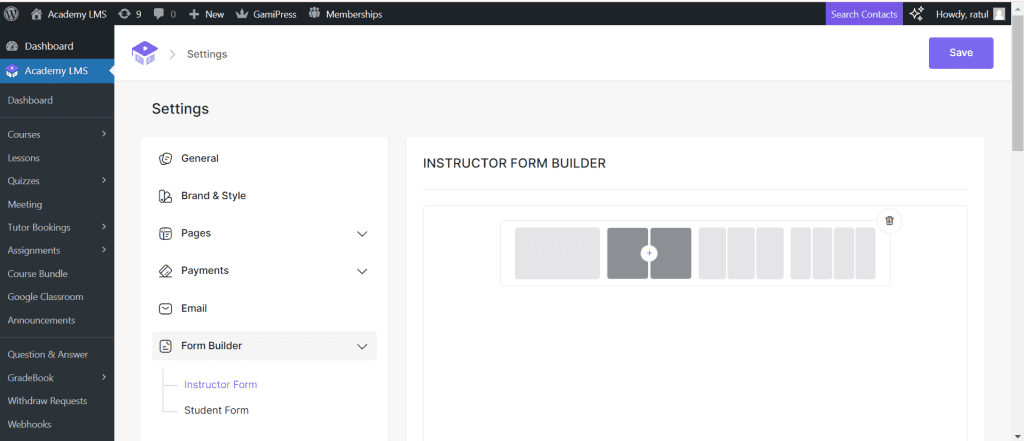1024x441 pixels.
Task: Expand the Quizzes submenu arrow
Action: pos(104,180)
